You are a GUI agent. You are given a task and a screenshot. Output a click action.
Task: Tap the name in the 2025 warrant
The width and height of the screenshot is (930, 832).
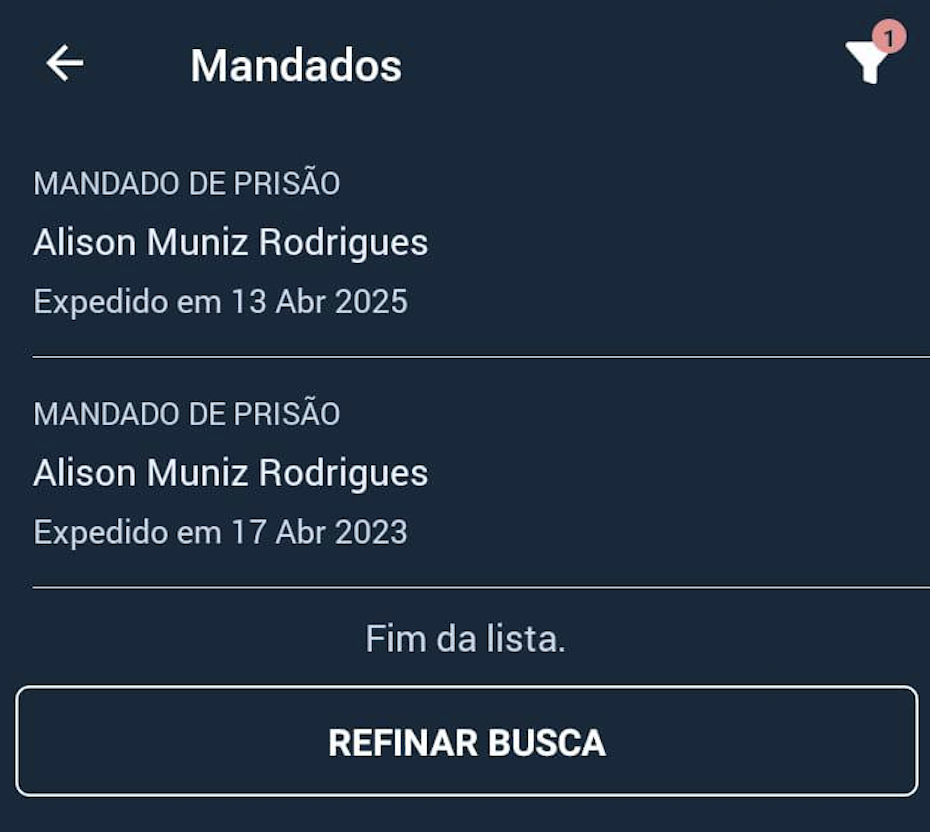click(231, 243)
